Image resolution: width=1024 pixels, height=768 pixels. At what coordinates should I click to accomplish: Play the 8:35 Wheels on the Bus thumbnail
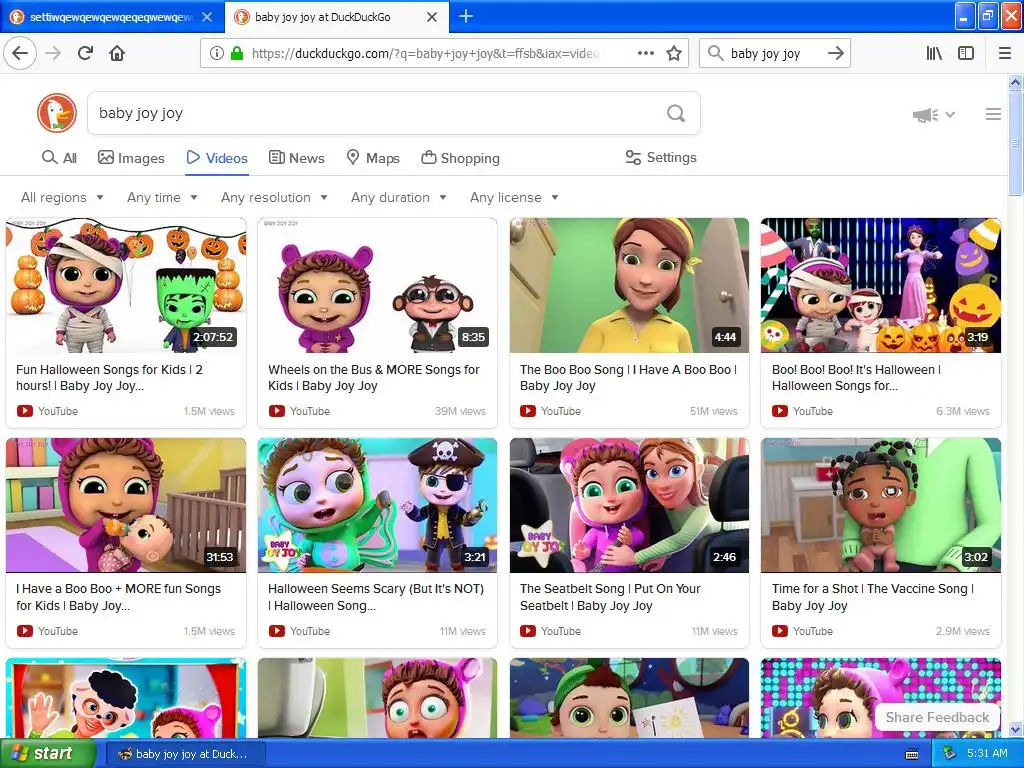point(377,285)
